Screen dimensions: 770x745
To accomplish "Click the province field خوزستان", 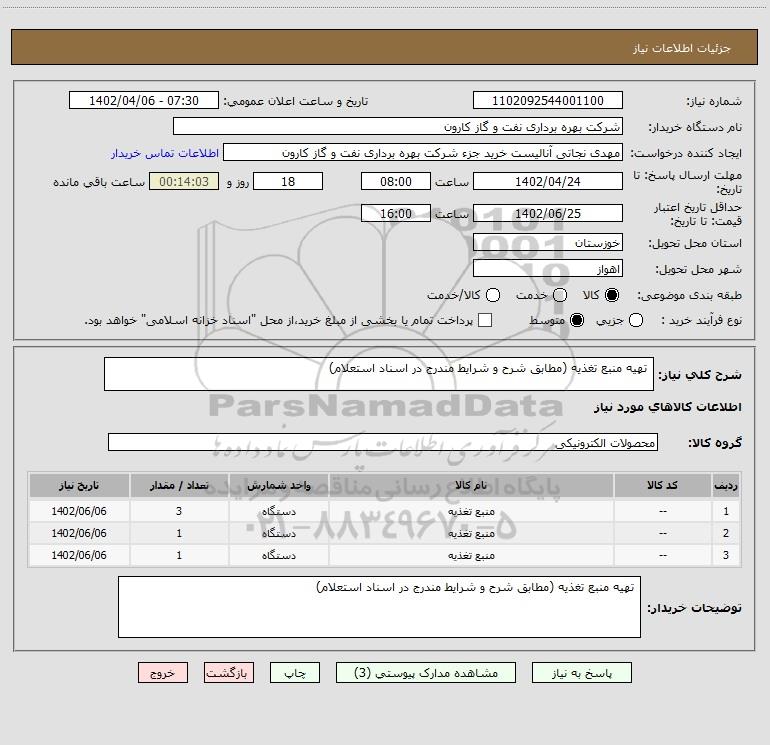I will click(548, 242).
